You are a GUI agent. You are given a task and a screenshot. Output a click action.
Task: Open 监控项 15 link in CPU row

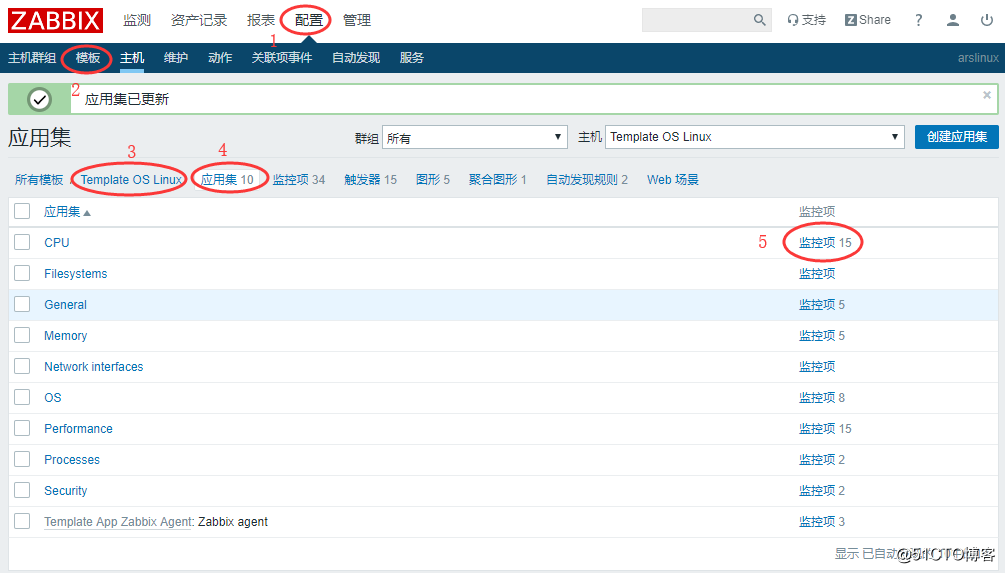point(825,243)
